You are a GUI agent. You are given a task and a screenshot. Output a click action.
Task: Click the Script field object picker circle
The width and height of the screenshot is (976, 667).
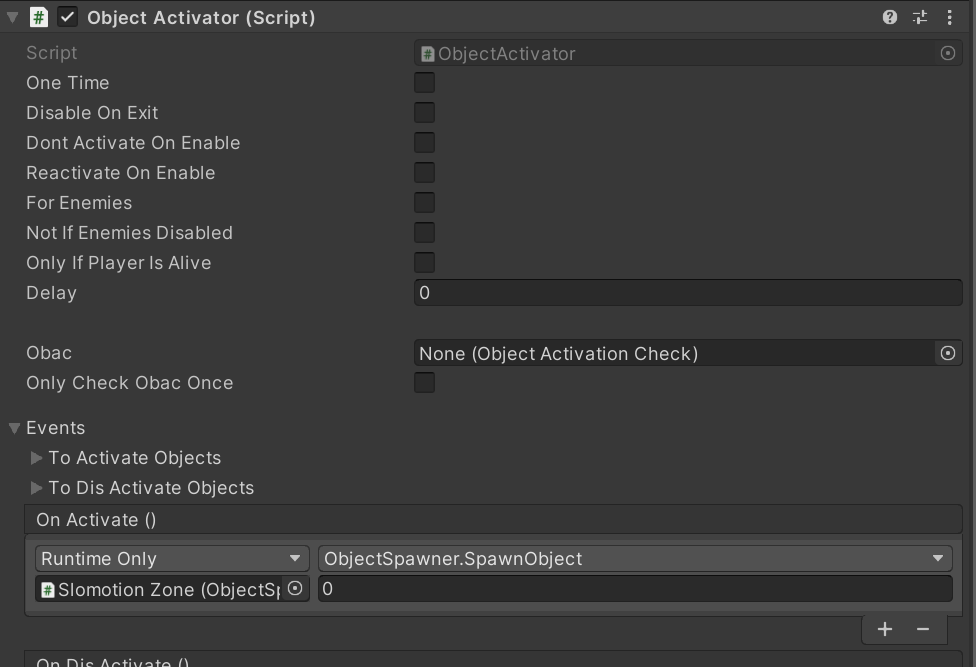948,53
